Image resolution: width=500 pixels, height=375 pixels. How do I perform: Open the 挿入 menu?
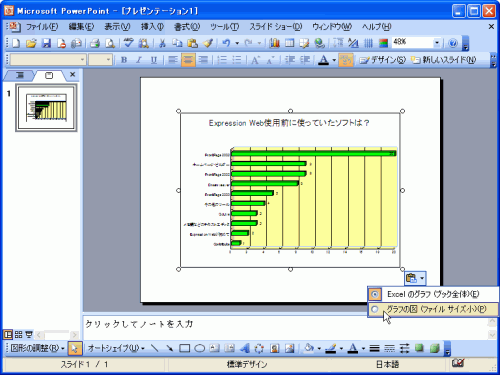tap(152, 27)
